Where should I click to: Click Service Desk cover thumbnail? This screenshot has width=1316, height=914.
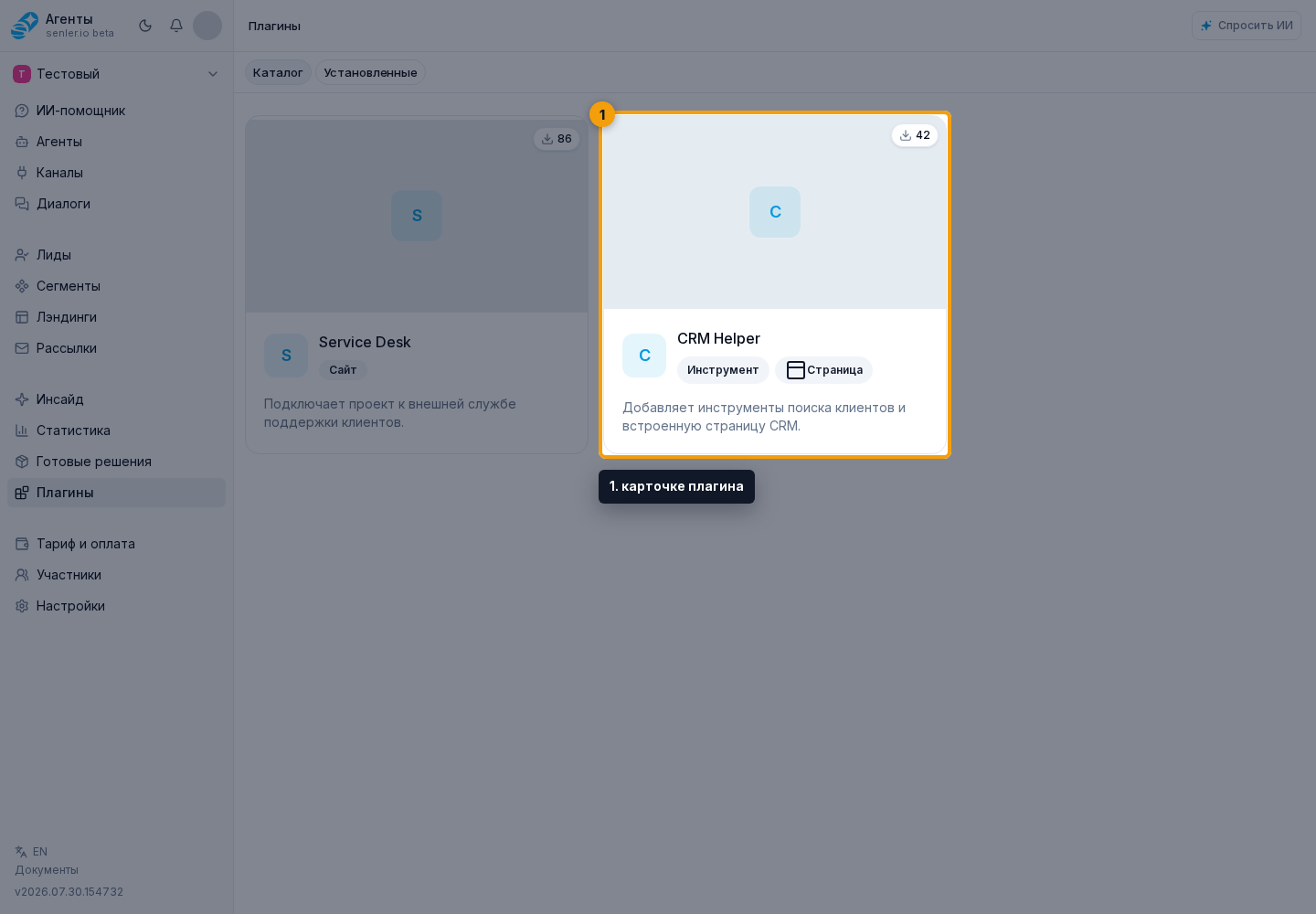pos(417,216)
